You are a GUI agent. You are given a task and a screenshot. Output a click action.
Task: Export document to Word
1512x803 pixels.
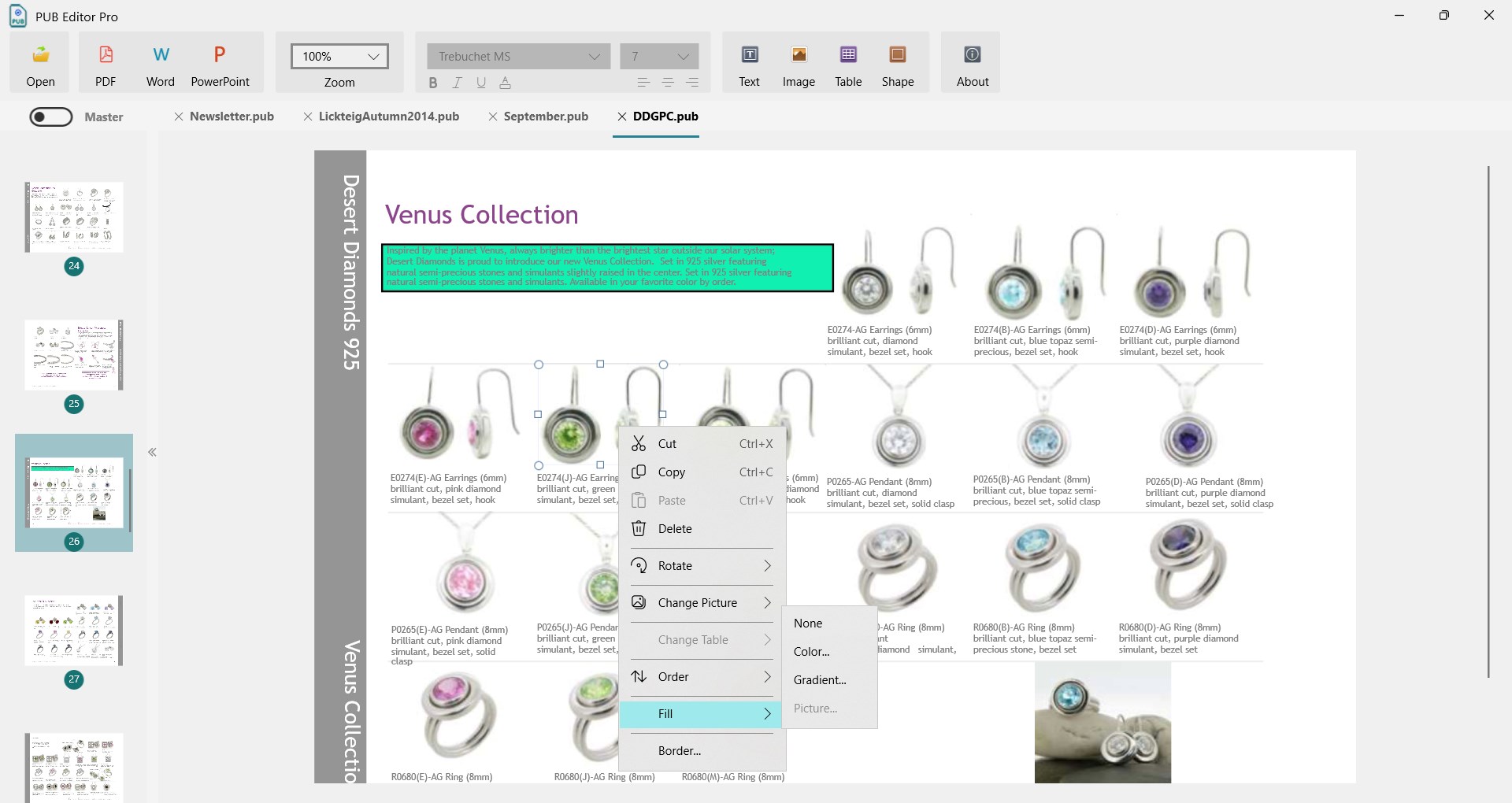pyautogui.click(x=161, y=55)
